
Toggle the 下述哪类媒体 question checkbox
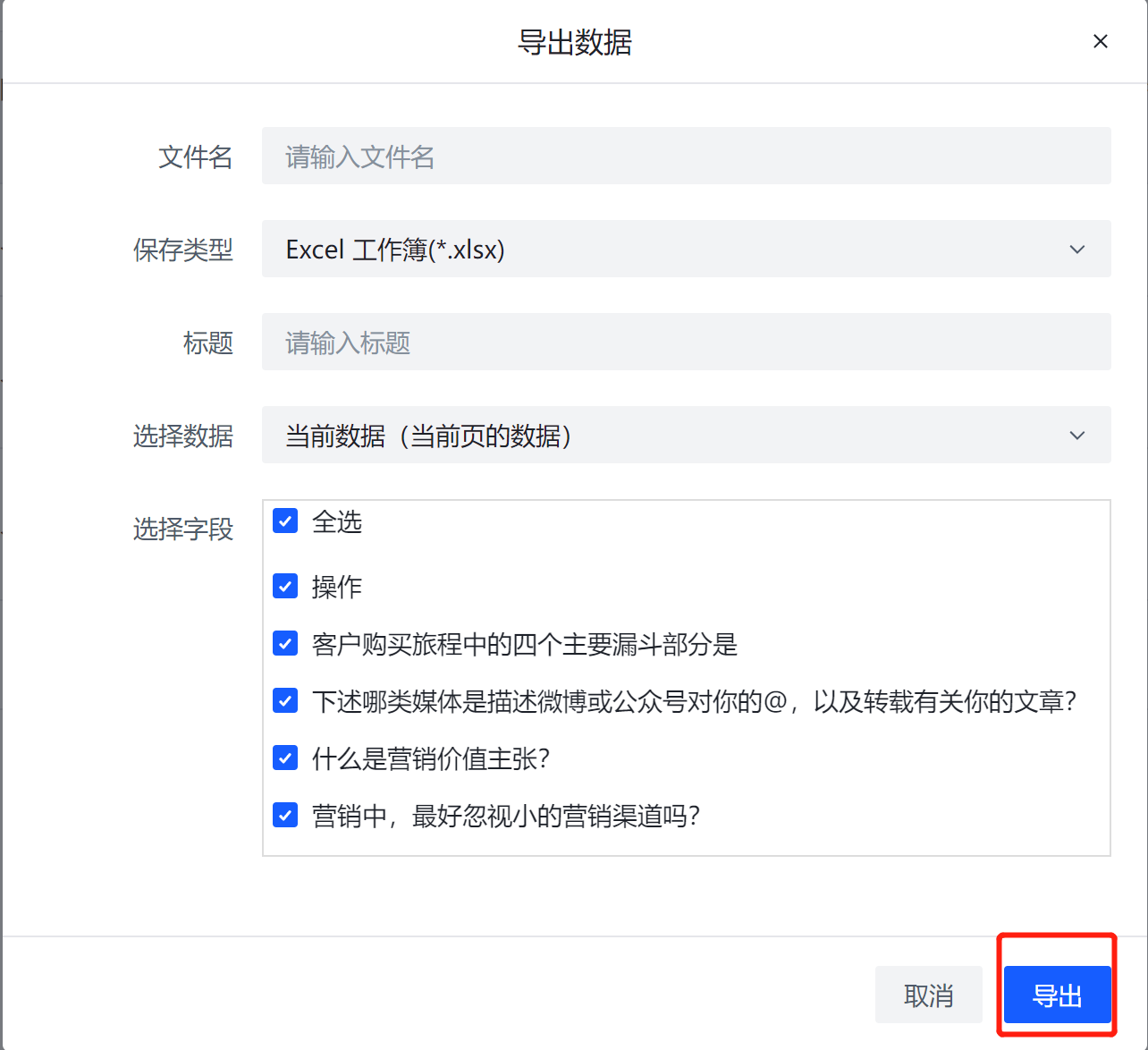285,701
